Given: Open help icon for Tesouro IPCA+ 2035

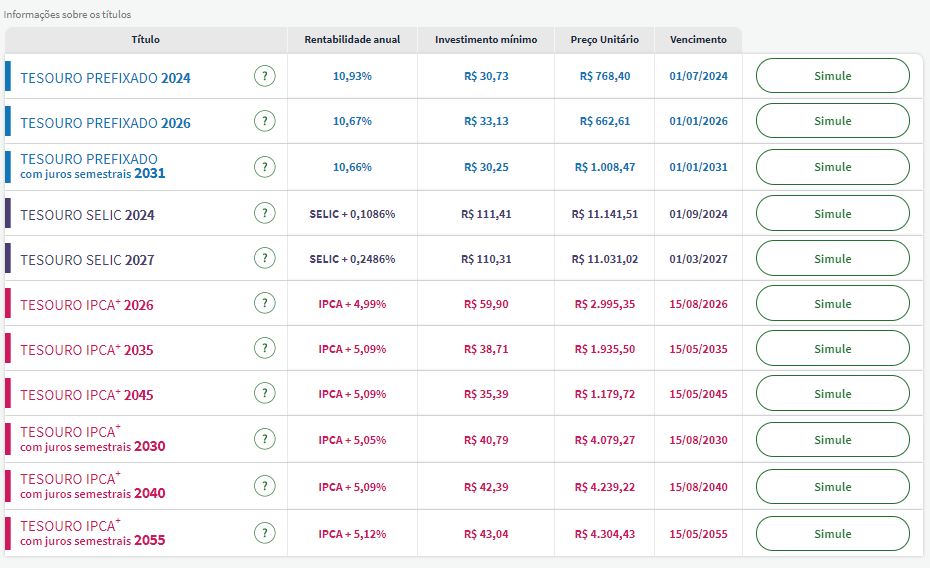Looking at the screenshot, I should (265, 348).
